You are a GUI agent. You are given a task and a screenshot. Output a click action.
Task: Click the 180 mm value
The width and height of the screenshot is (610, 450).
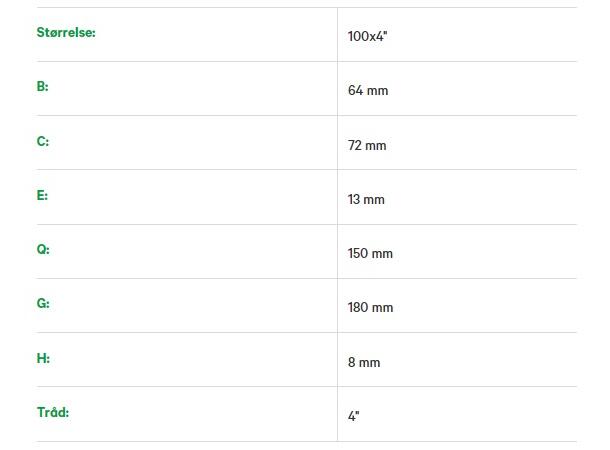click(x=370, y=307)
